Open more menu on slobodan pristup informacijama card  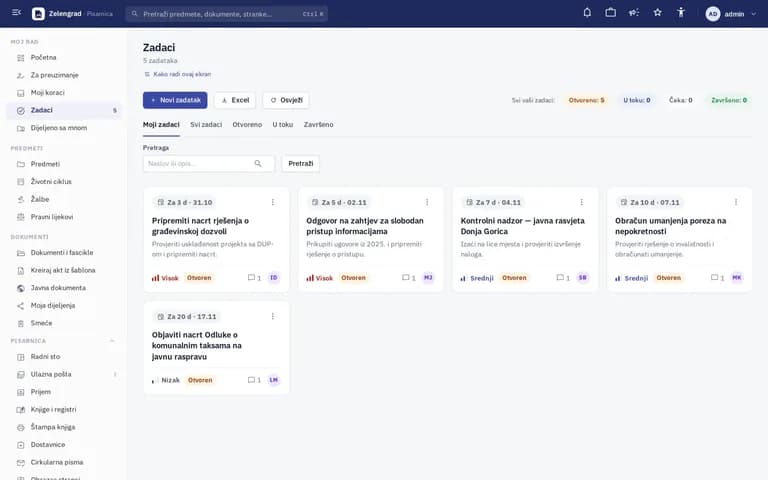427,202
